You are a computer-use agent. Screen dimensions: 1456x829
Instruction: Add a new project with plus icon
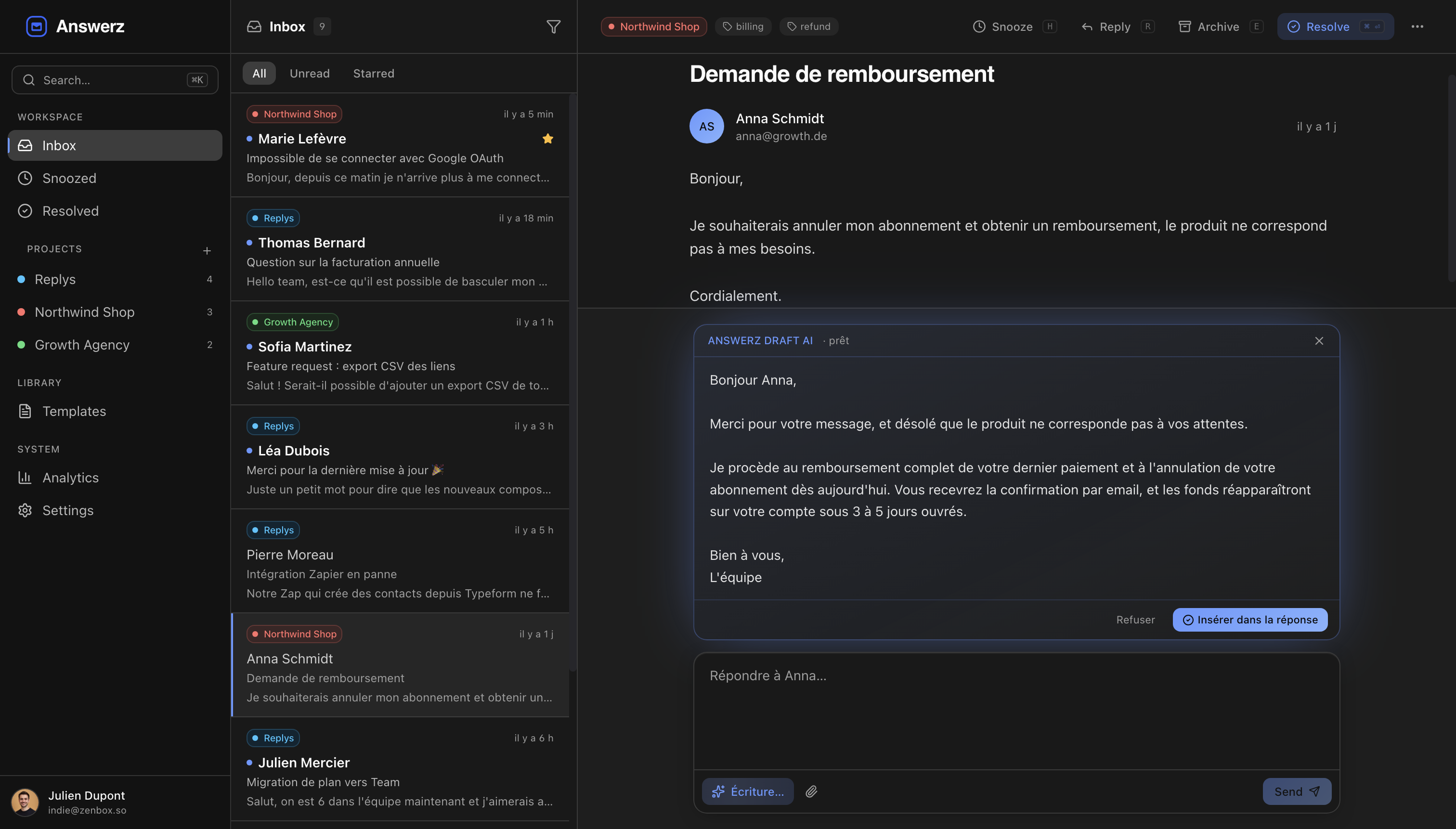207,250
